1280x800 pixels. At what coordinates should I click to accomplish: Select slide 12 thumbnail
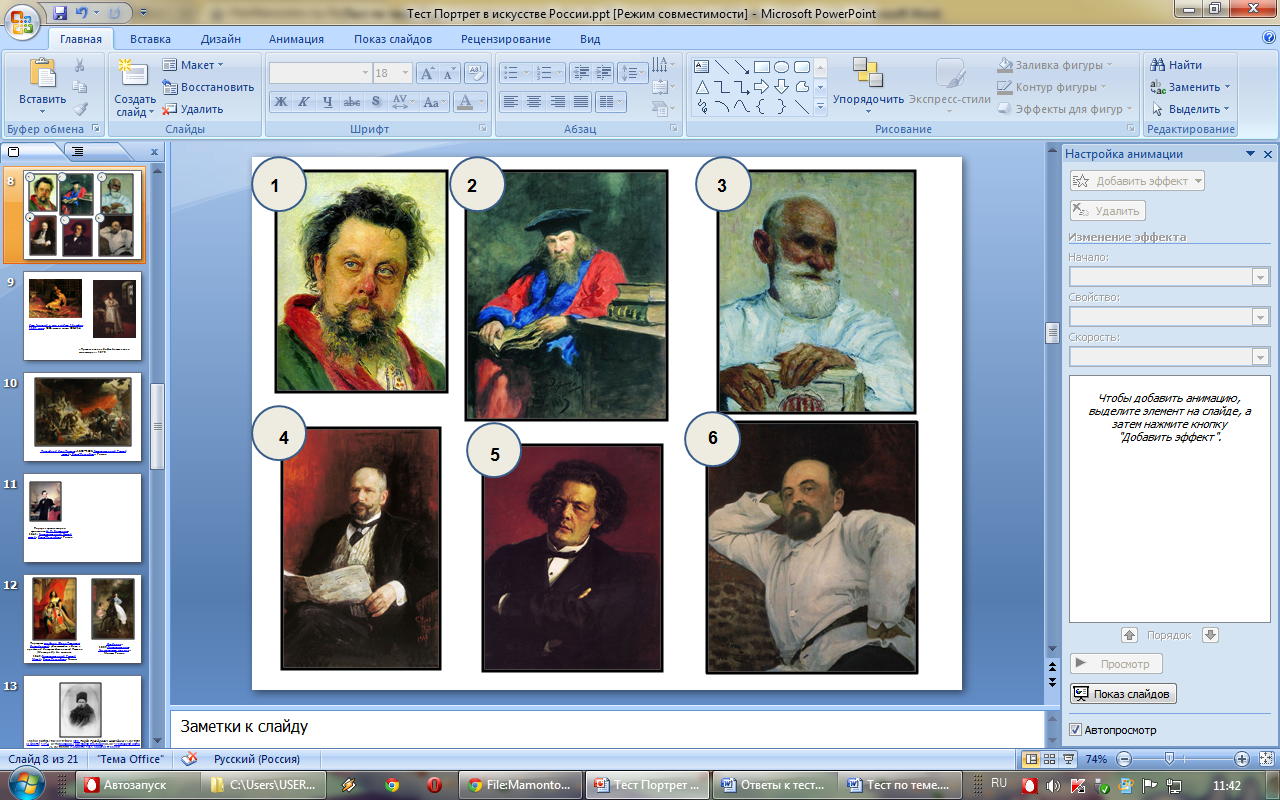[x=83, y=619]
